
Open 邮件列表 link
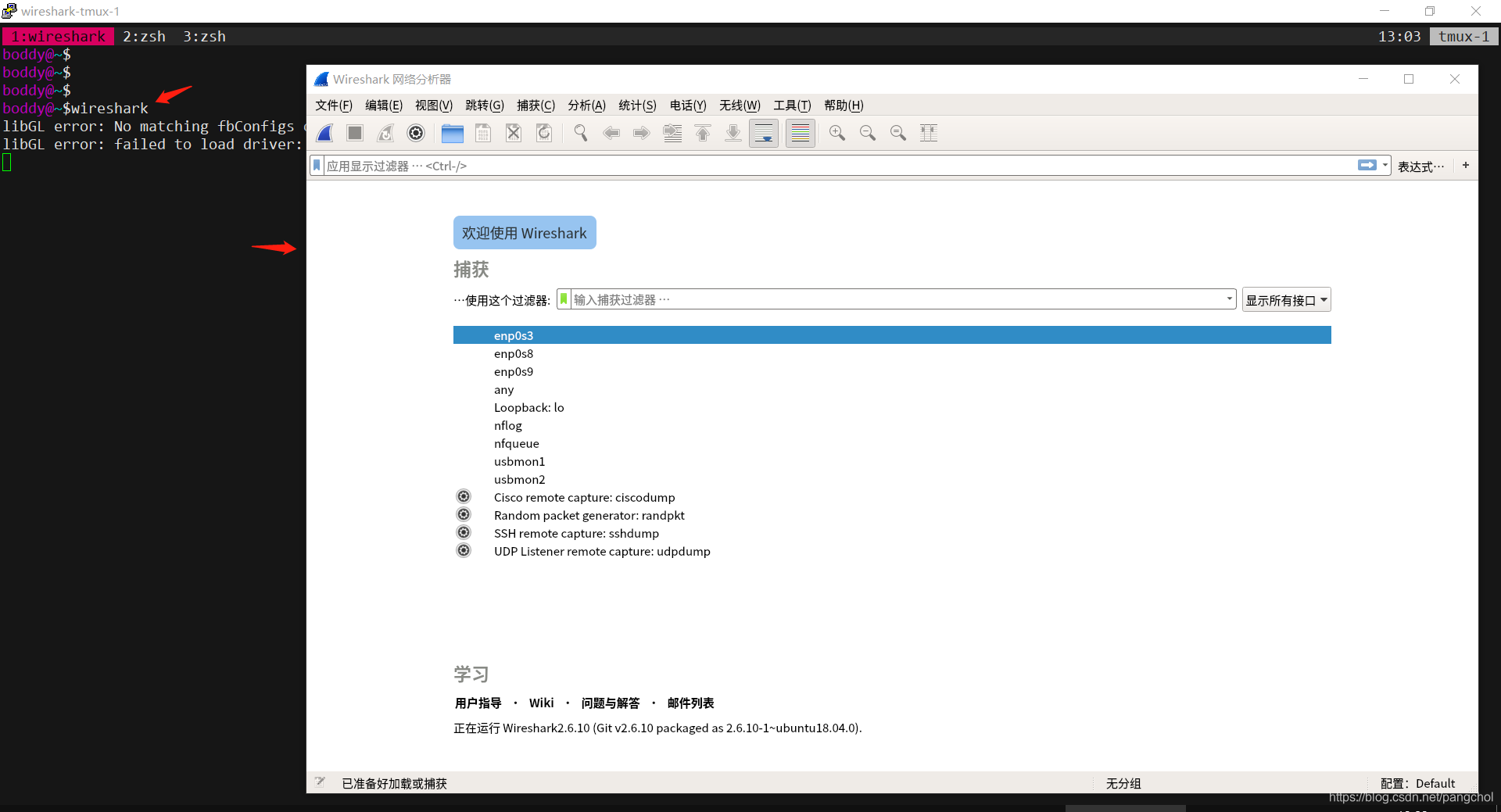pyautogui.click(x=690, y=703)
